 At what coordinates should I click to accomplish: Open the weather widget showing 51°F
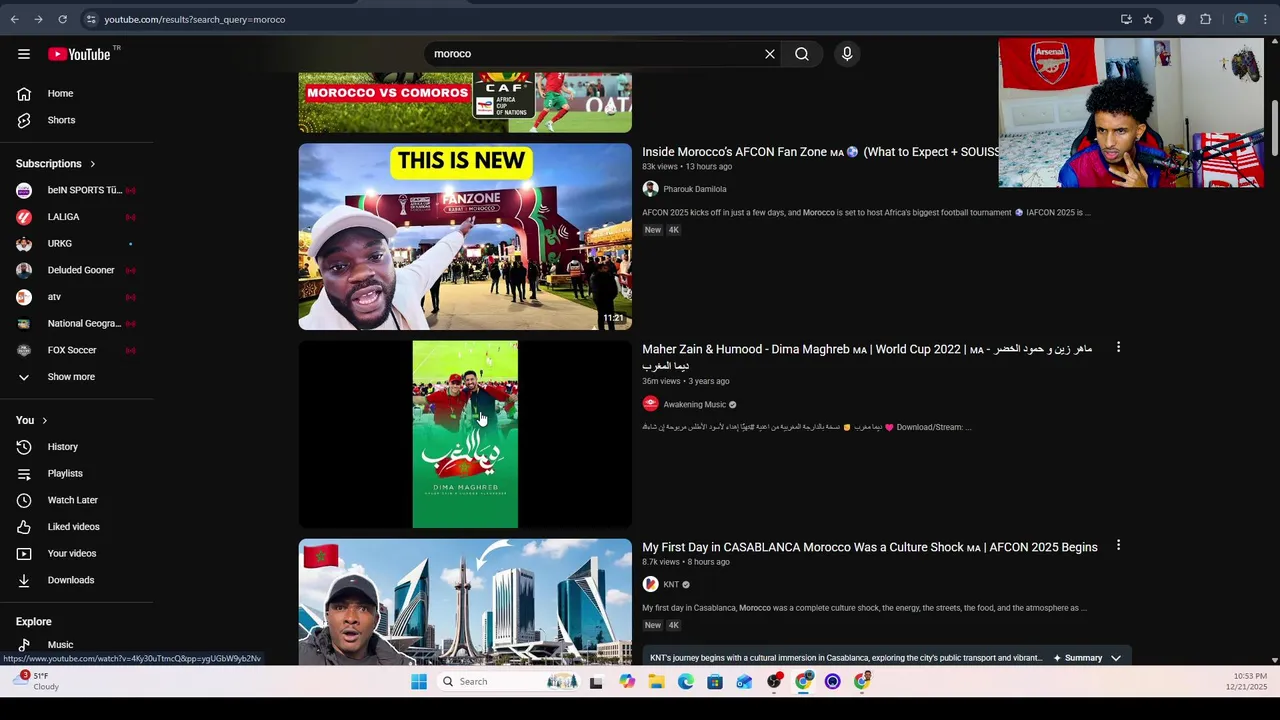click(38, 682)
